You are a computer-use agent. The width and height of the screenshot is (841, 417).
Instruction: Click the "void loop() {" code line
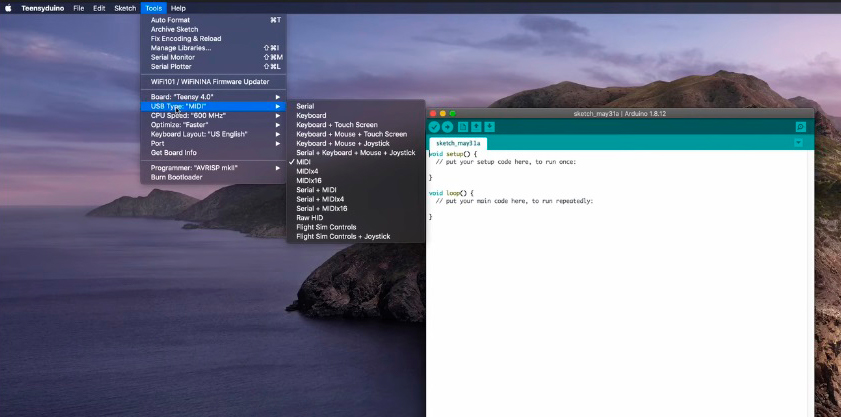[451, 193]
